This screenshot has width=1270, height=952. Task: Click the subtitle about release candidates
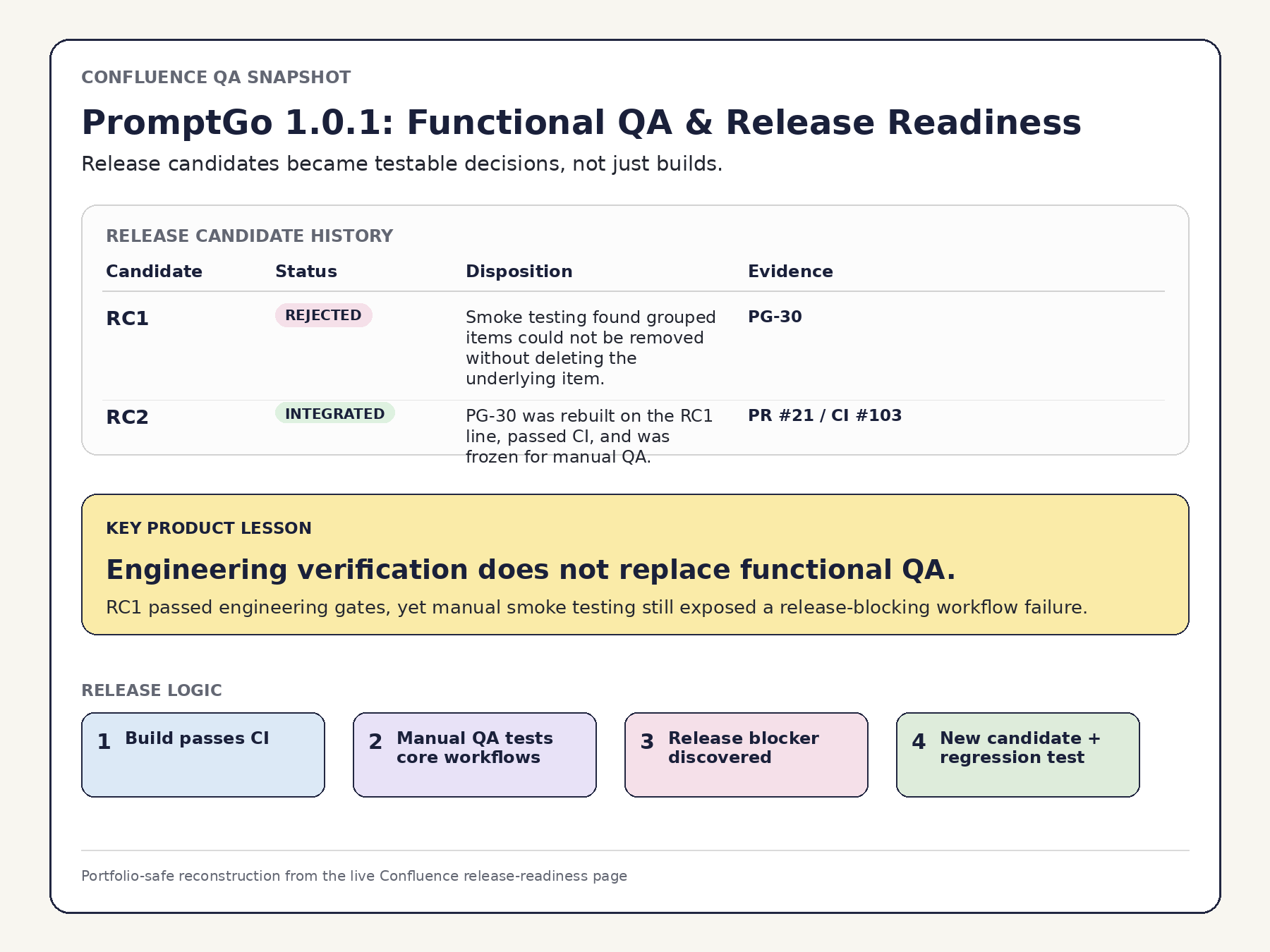402,164
